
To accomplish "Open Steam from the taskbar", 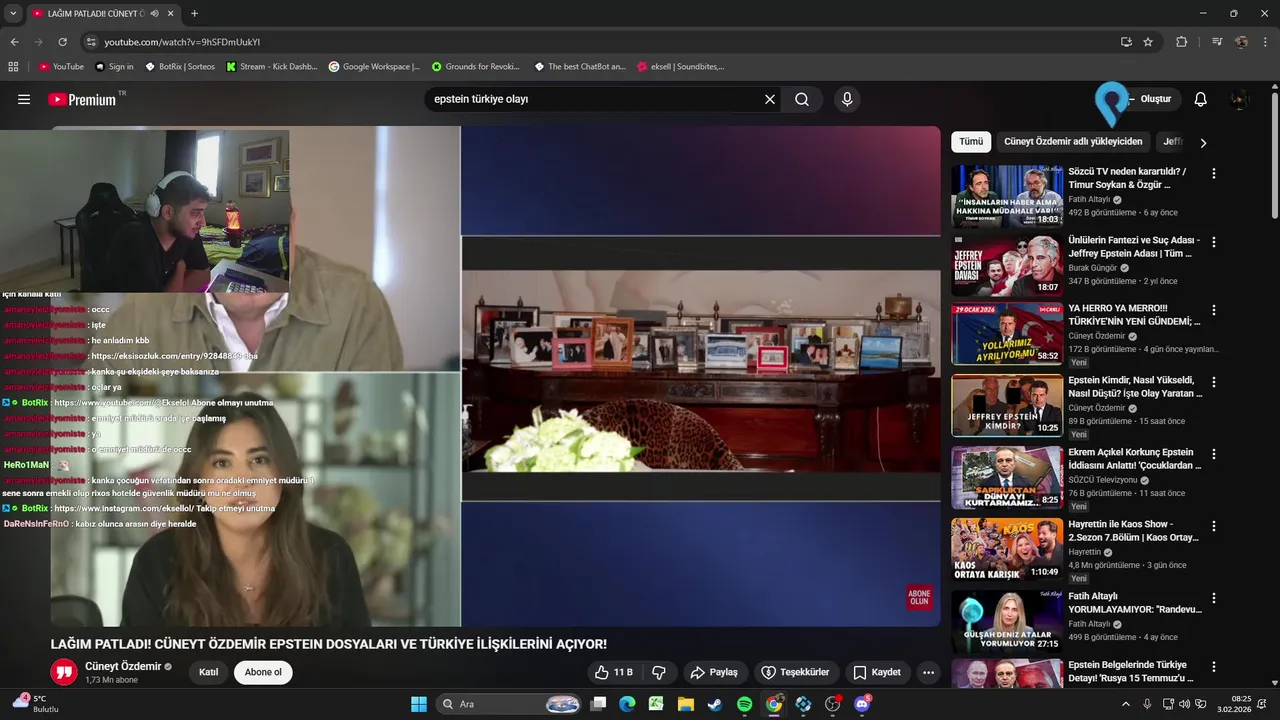I will click(714, 704).
